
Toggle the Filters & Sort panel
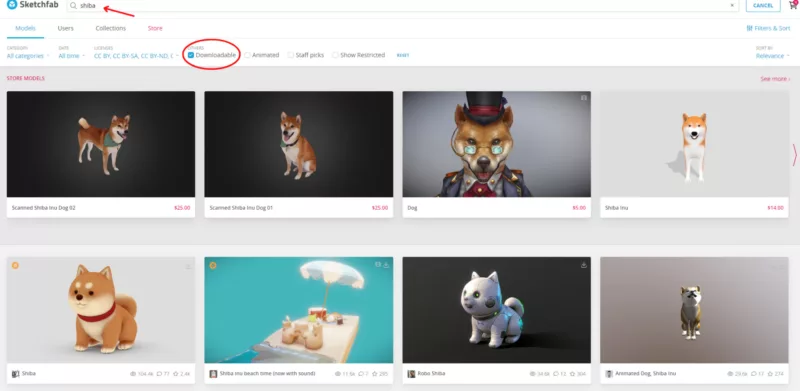(768, 29)
